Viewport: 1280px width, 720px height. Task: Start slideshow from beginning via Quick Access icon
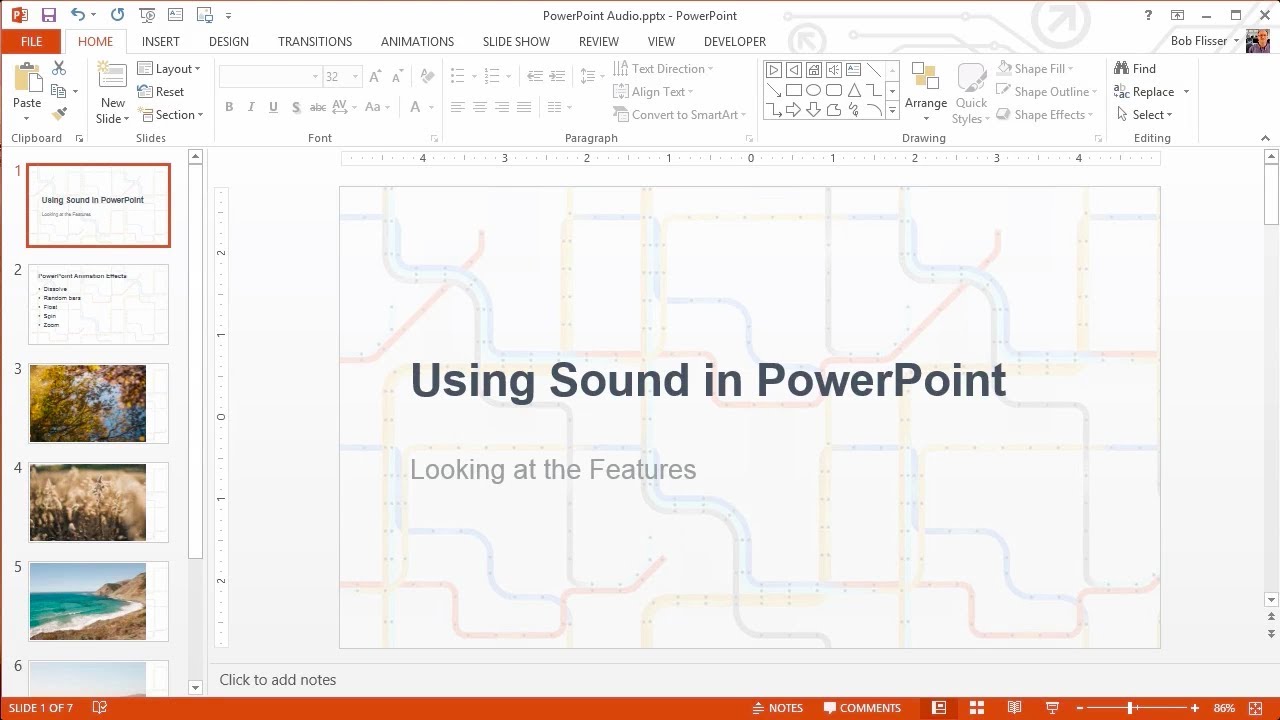coord(147,15)
